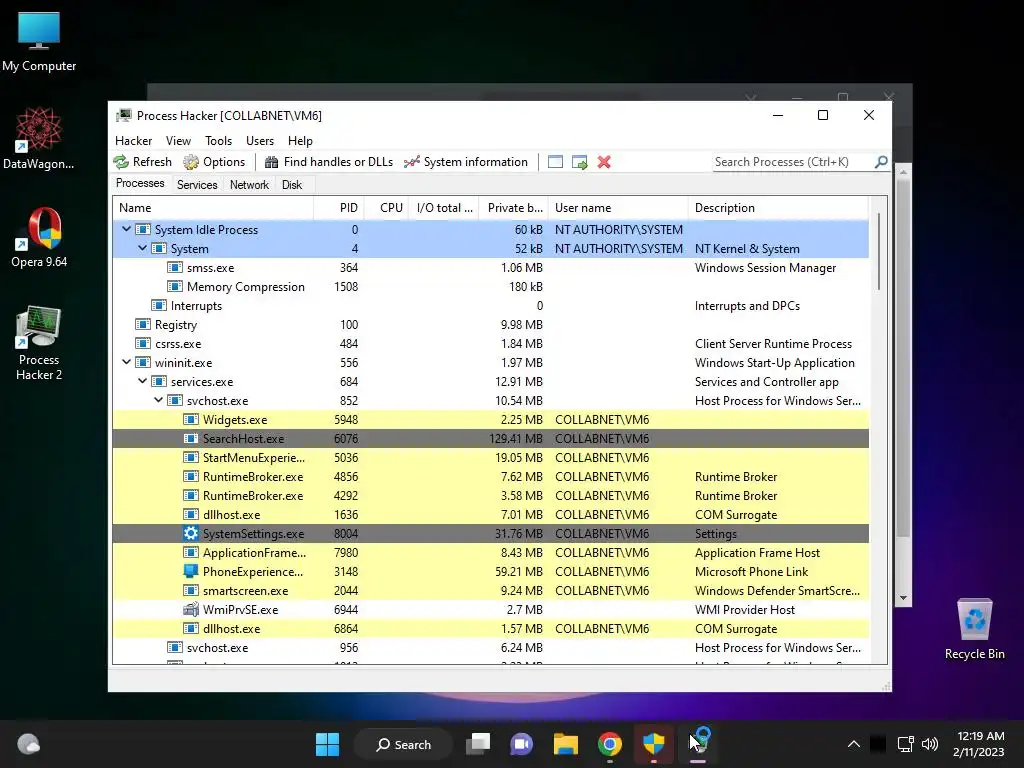Sort by the CPU column header
The image size is (1024, 768).
[x=386, y=208]
